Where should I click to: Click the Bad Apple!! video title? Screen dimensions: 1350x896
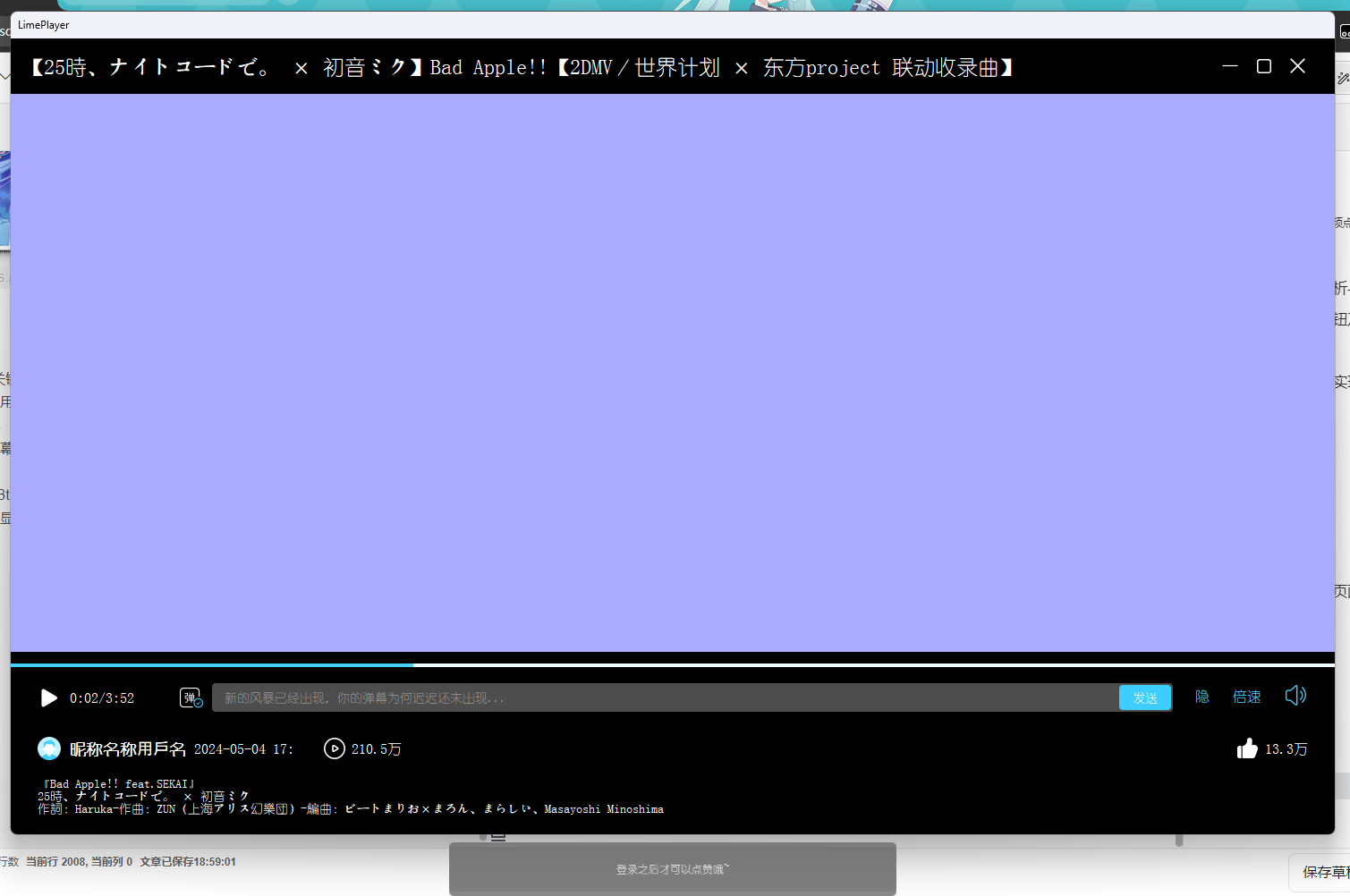[x=522, y=68]
